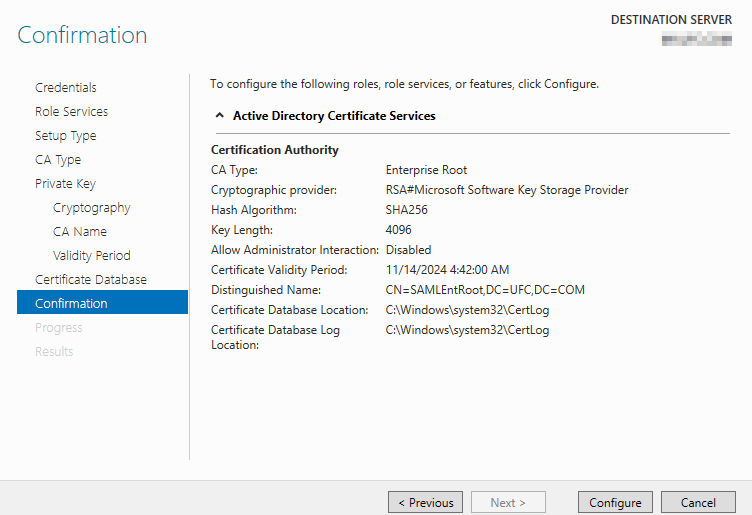The width and height of the screenshot is (752, 515).
Task: Select the Cryptography sub-step
Action: click(x=92, y=208)
